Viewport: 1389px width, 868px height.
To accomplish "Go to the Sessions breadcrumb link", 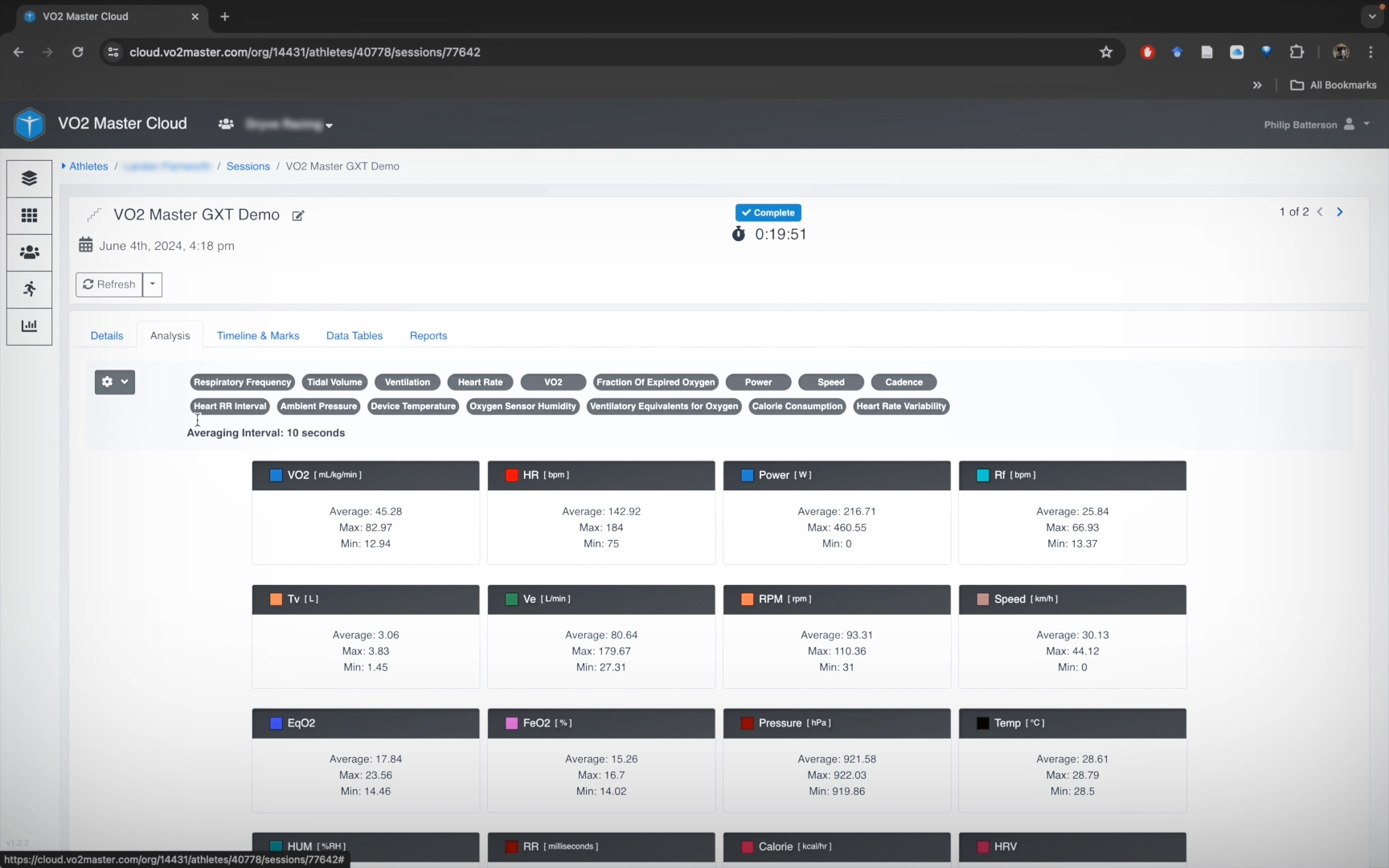I will 248,166.
